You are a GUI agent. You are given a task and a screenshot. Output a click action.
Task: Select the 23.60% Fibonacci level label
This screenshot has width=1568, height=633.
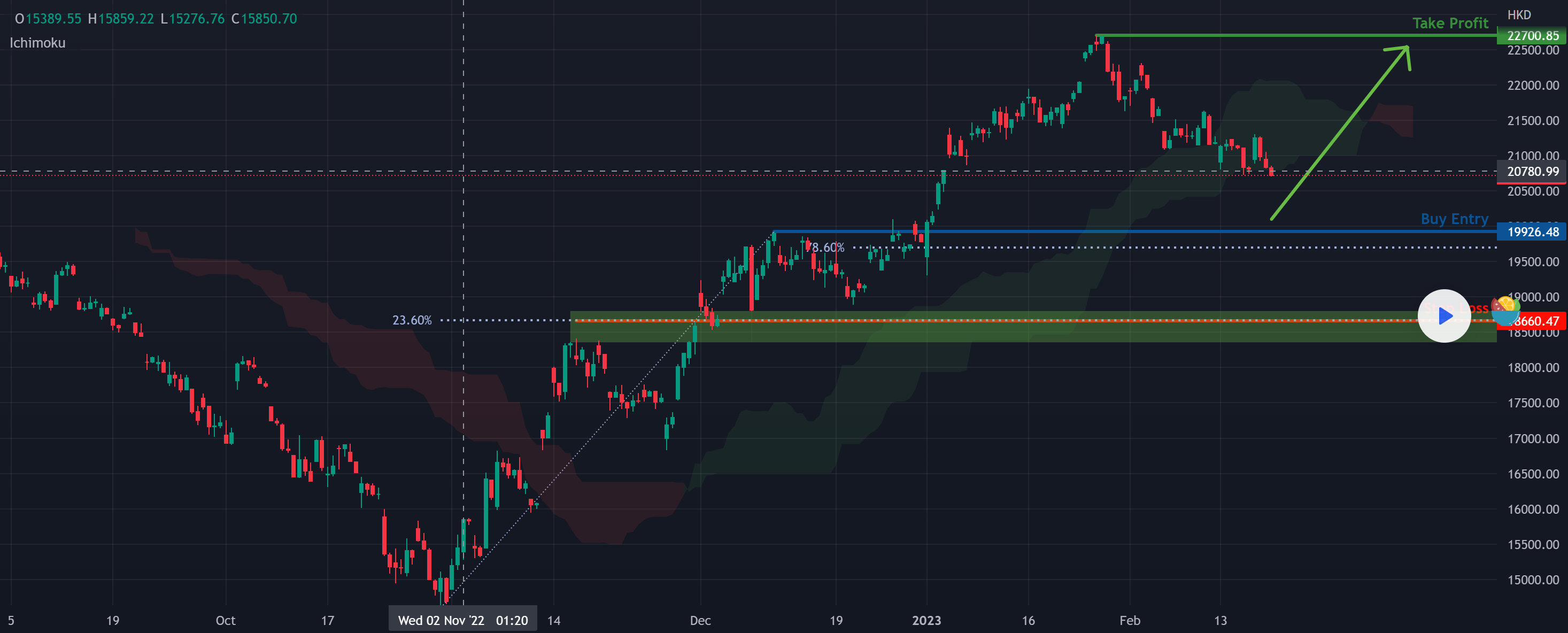click(412, 320)
